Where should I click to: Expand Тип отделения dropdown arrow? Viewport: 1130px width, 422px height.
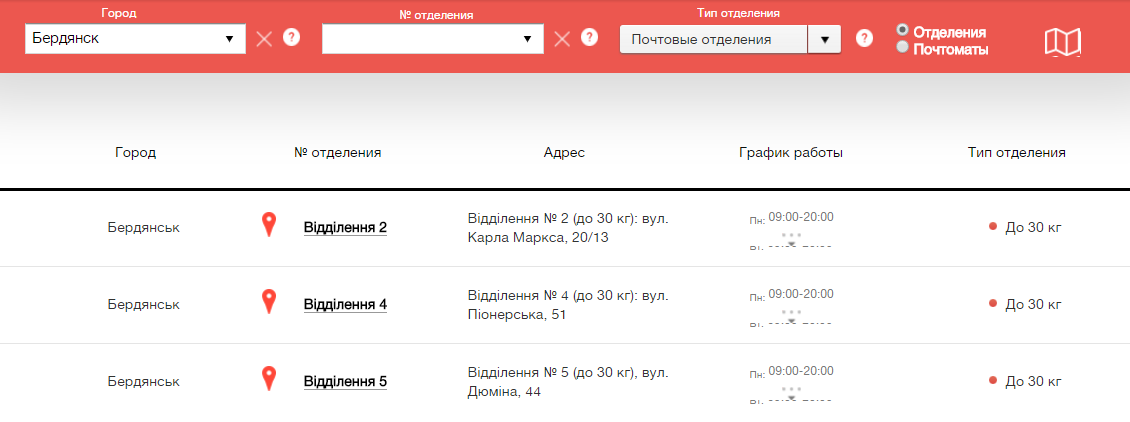click(x=824, y=39)
